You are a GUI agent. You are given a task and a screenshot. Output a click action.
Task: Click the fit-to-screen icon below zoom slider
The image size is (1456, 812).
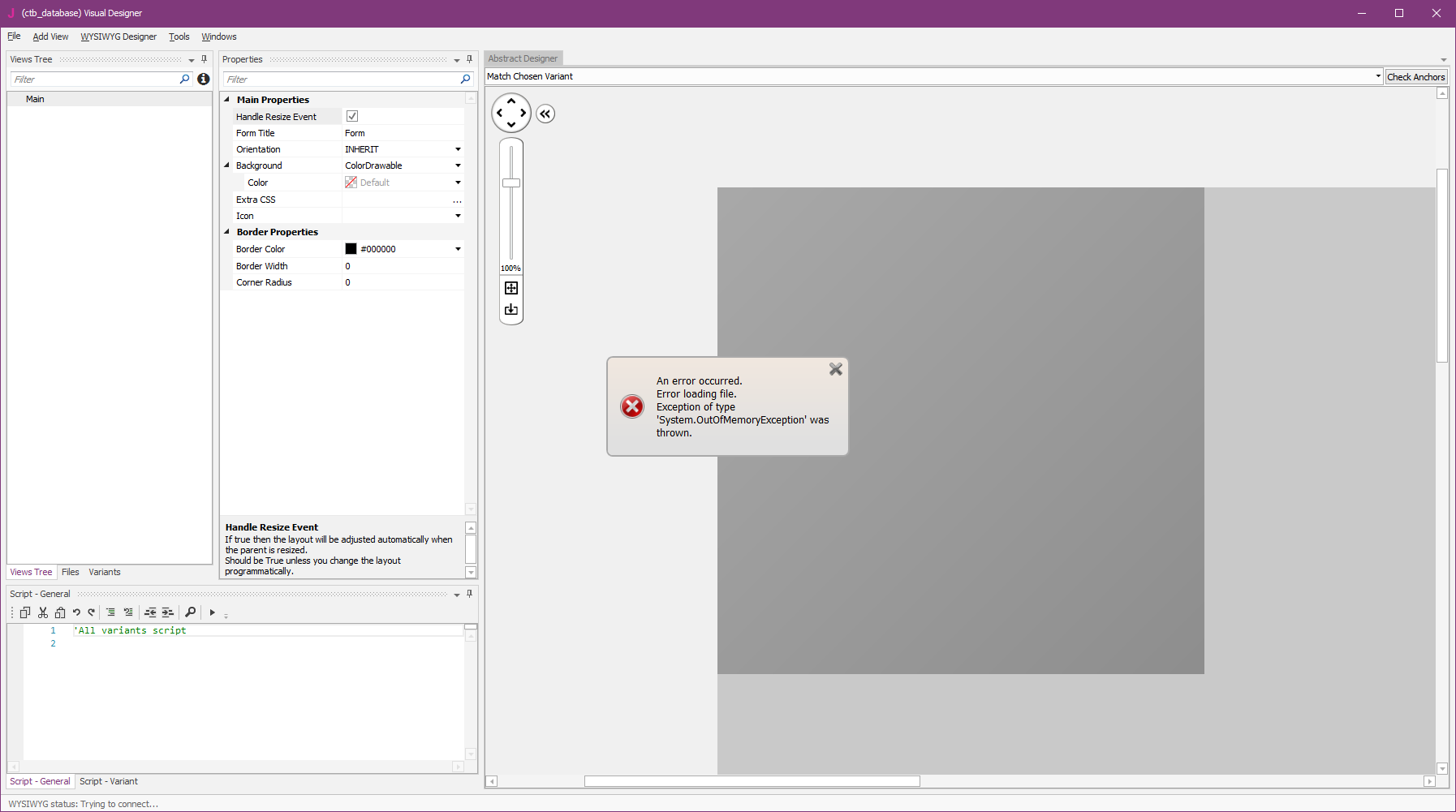click(511, 288)
